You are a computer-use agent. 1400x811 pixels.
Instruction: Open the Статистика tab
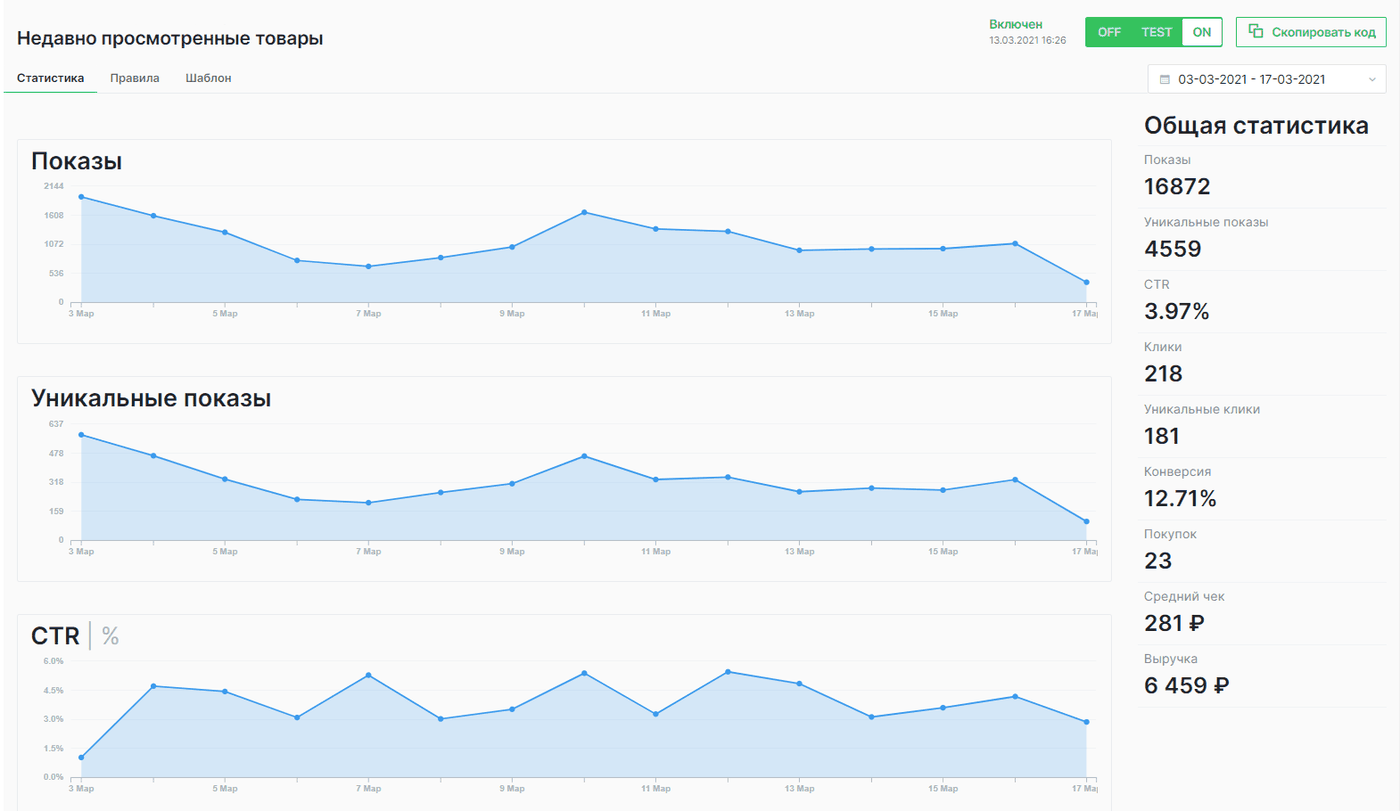pyautogui.click(x=50, y=78)
